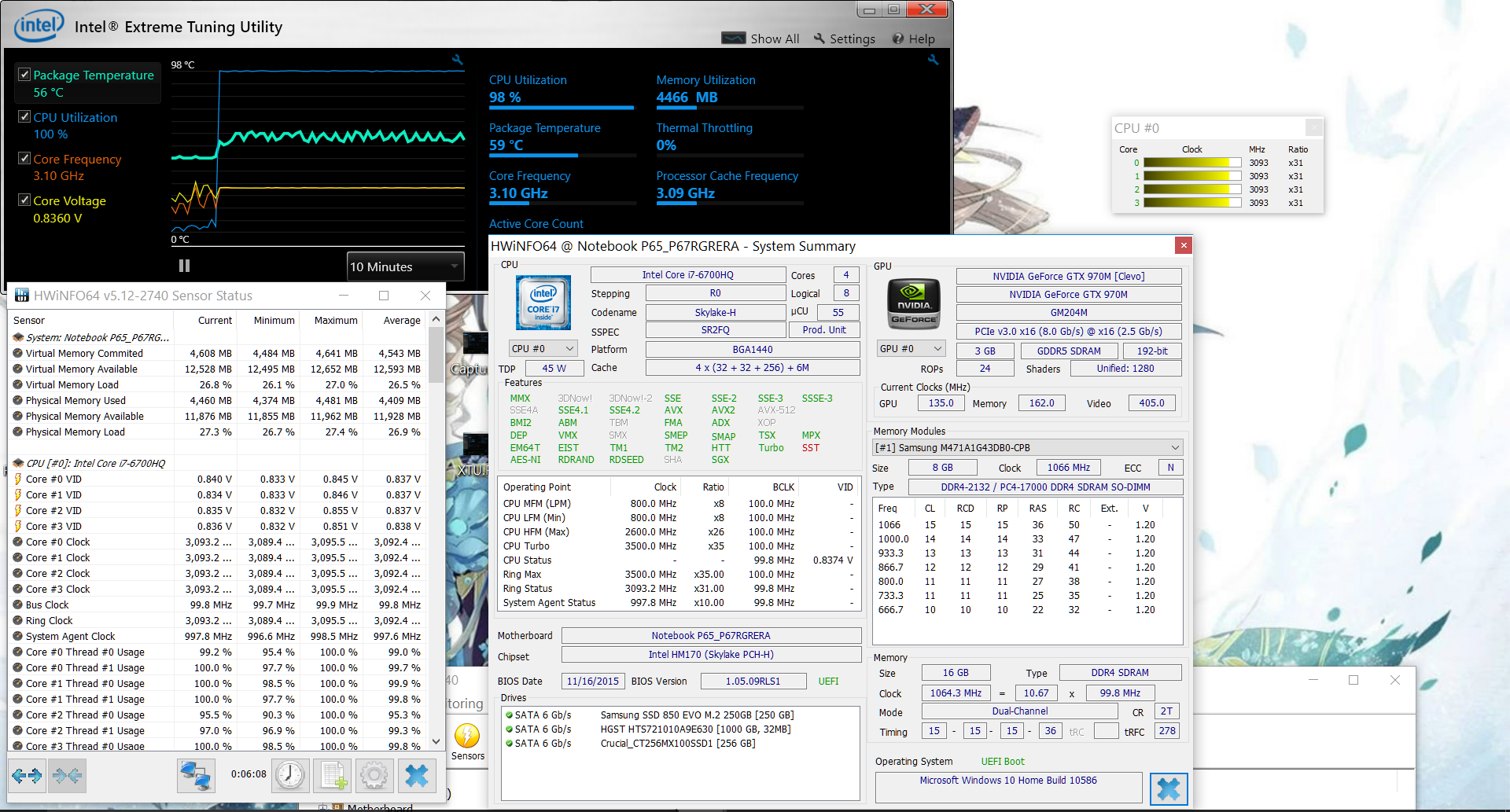Open sensor settings gear icon
Viewport: 1510px width, 812px height.
[x=374, y=776]
